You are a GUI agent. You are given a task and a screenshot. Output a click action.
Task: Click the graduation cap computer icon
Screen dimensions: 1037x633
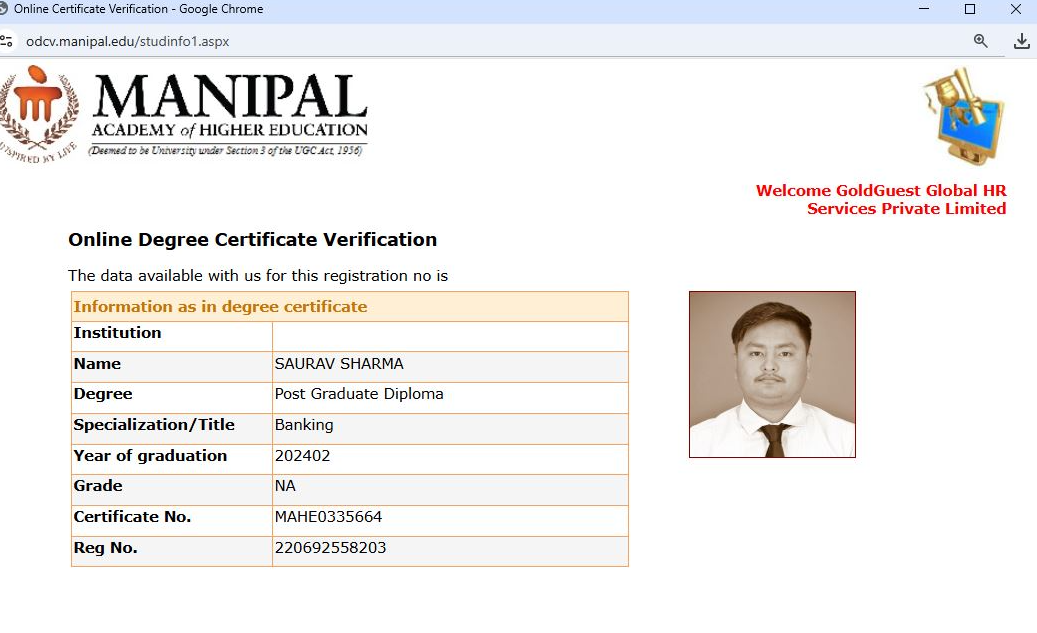963,117
